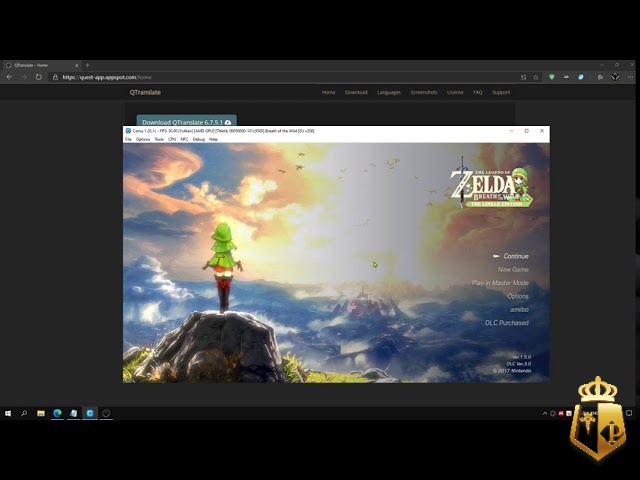The width and height of the screenshot is (640, 480).
Task: Choose Play in Master Mode
Action: point(500,283)
